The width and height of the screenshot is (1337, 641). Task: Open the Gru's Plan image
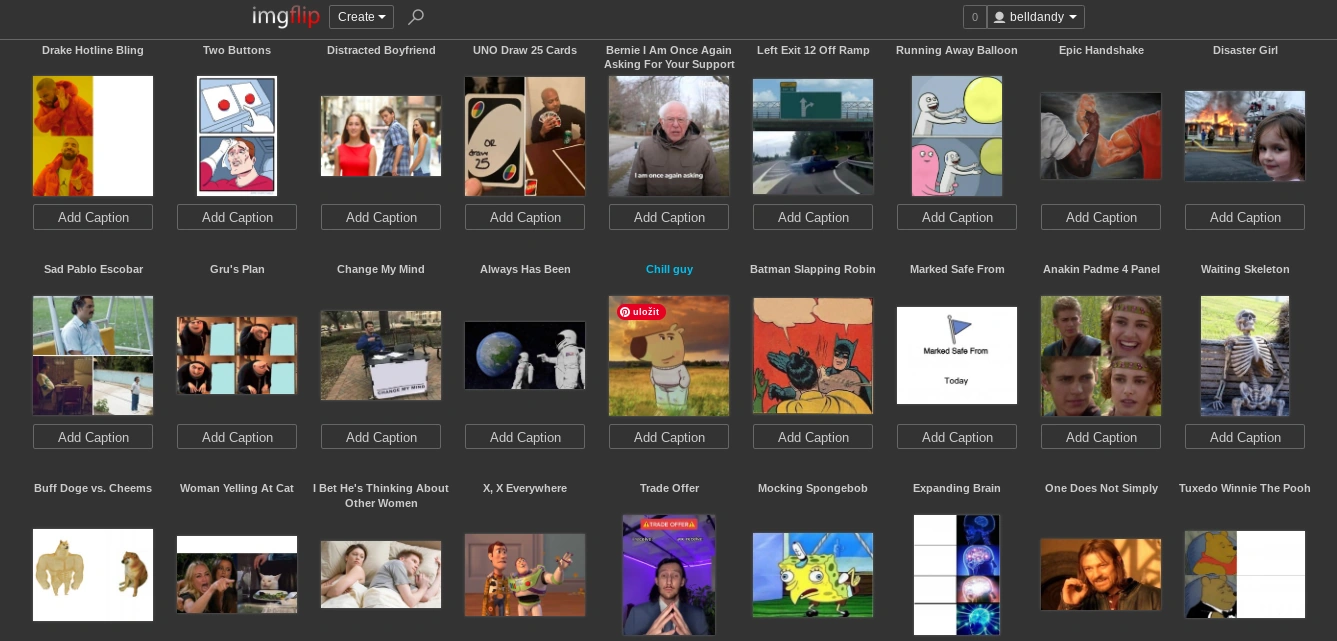pos(237,355)
